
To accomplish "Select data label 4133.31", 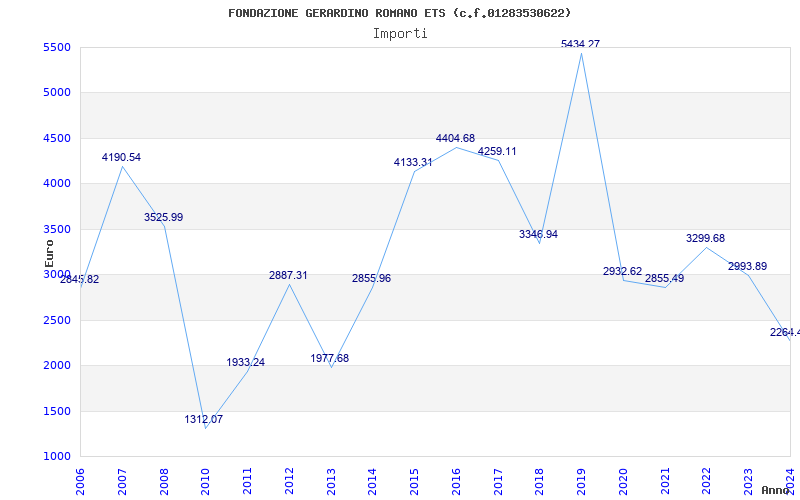I will 413,162.
